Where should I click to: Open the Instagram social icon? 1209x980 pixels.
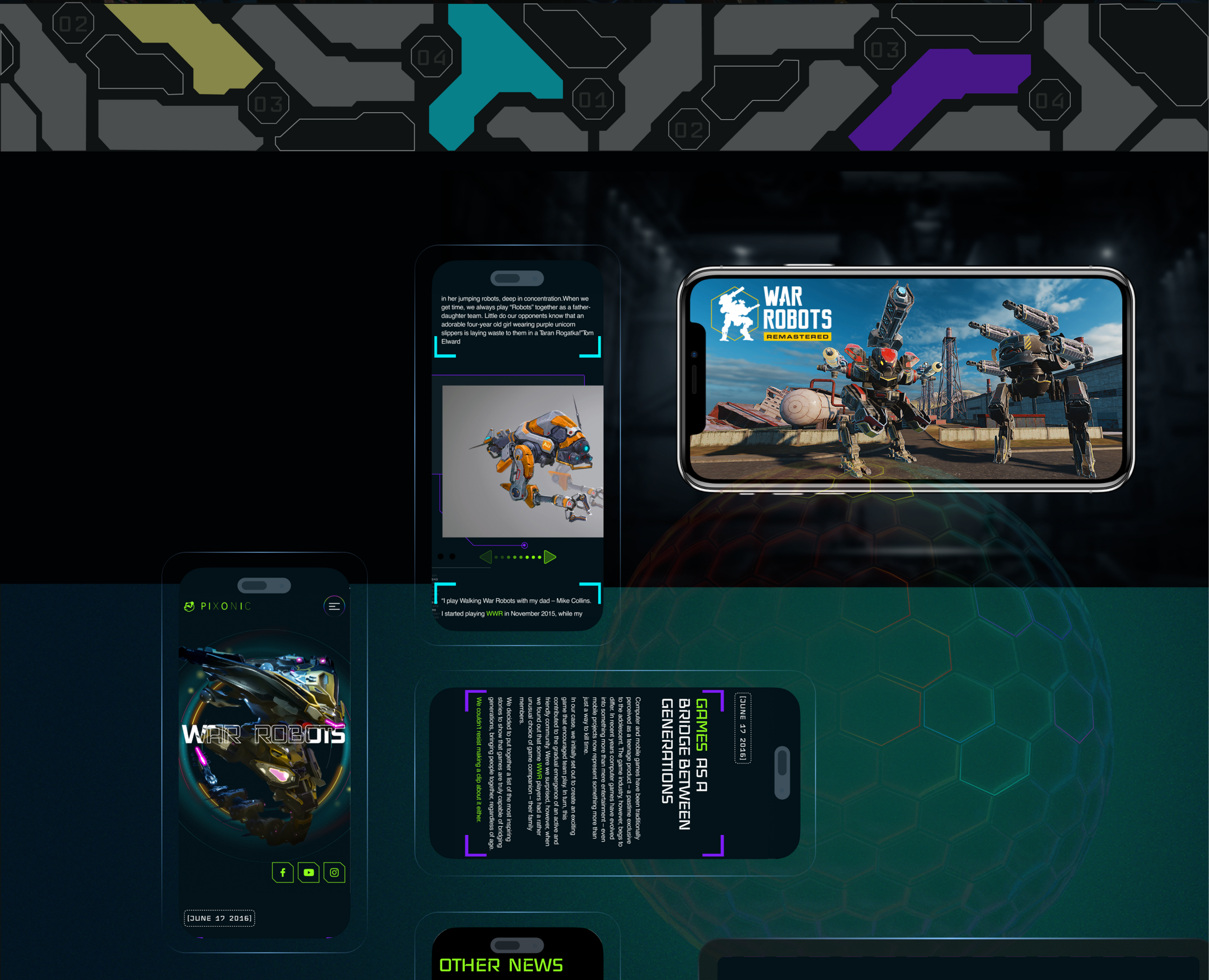pyautogui.click(x=334, y=872)
